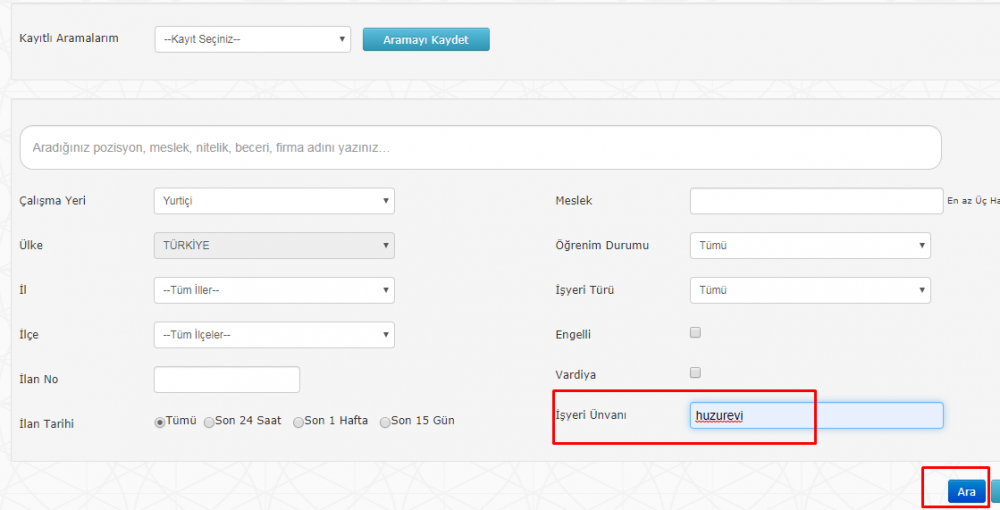Select the Son 24 Saat option

click(209, 422)
